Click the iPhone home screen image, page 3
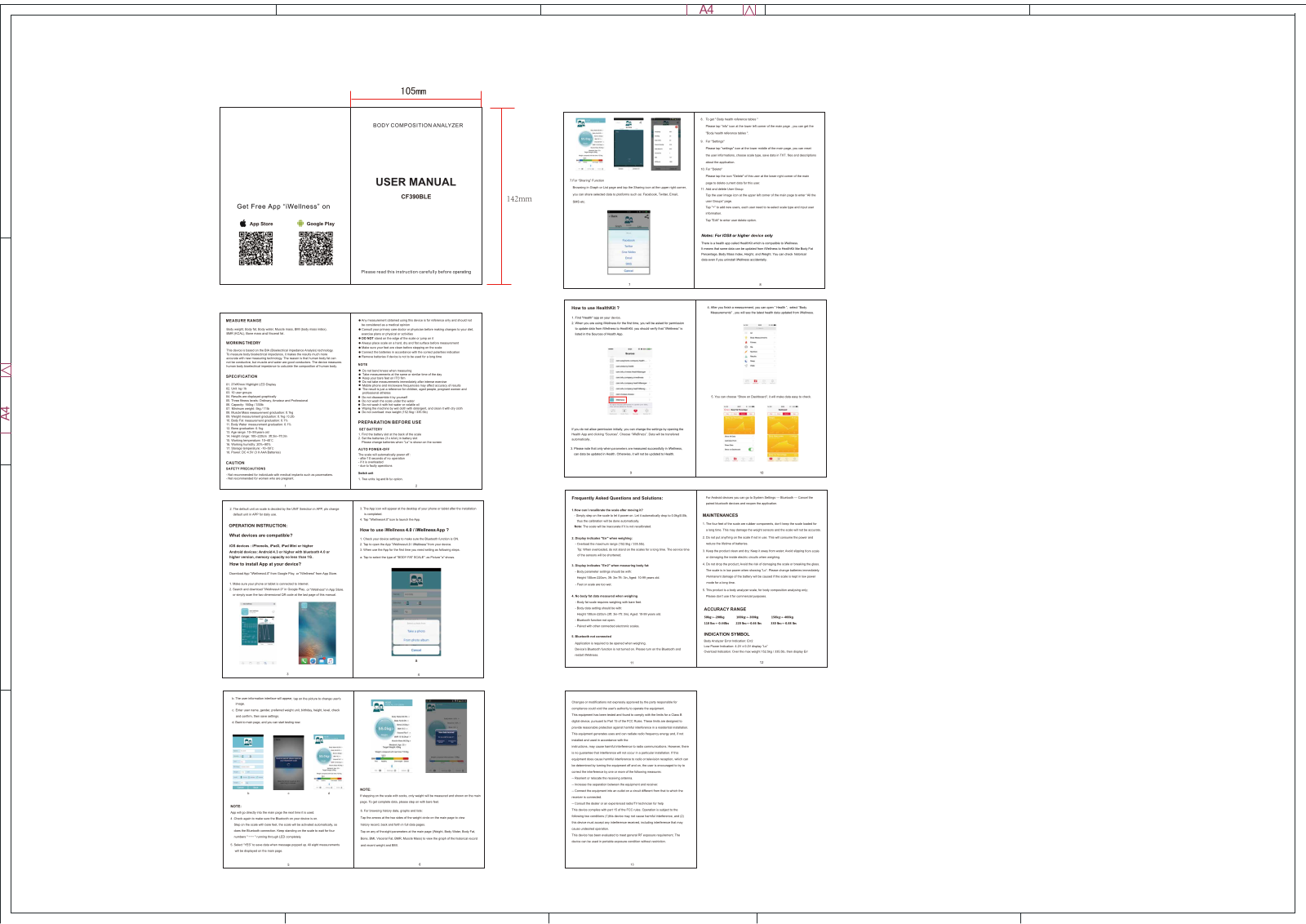The image size is (1306, 924). [x=317, y=632]
